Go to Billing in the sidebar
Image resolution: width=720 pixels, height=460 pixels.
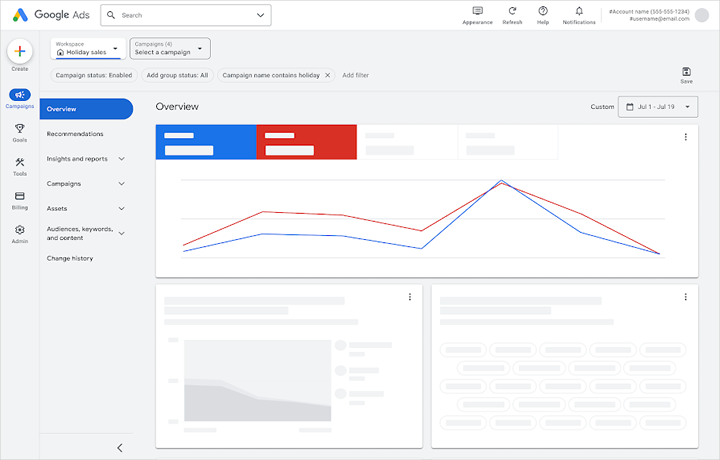point(20,197)
